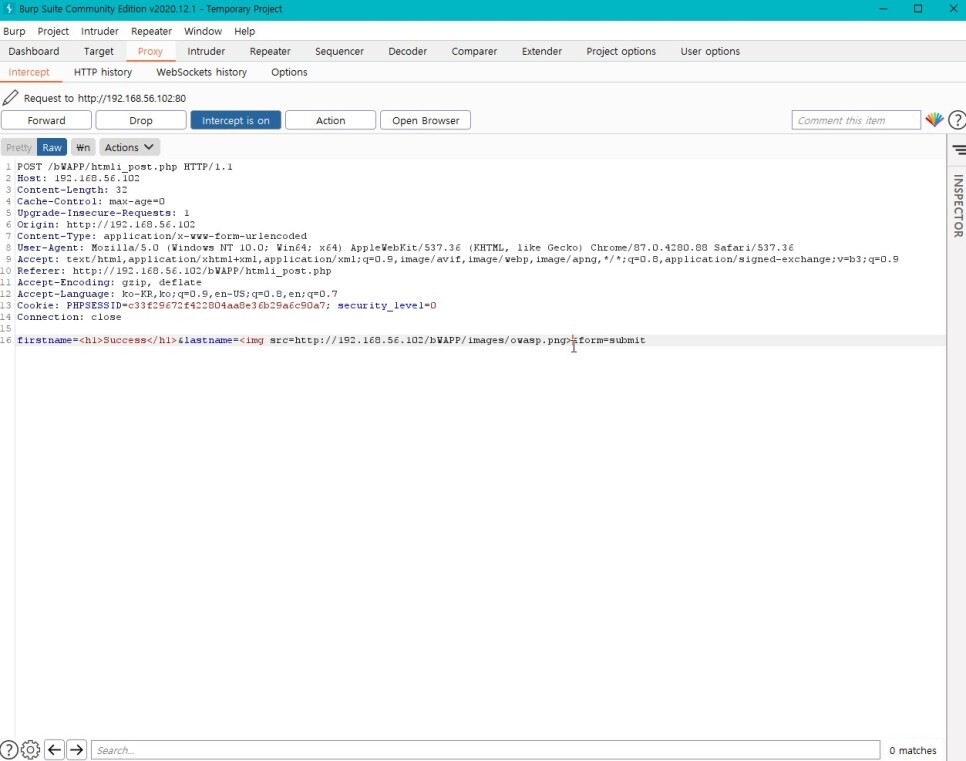Click the Accept-Encoding: gzip, deflate line
The width and height of the screenshot is (966, 761).
(109, 282)
